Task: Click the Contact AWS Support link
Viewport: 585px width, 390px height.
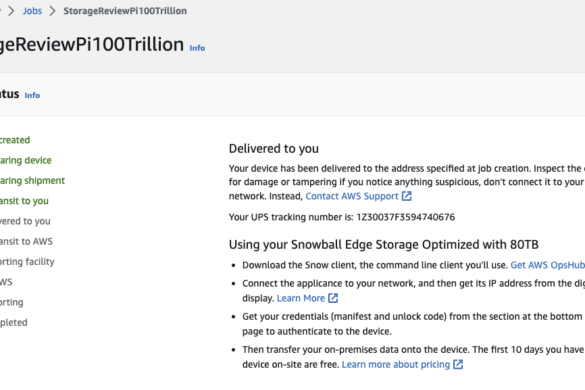Action: click(x=352, y=196)
